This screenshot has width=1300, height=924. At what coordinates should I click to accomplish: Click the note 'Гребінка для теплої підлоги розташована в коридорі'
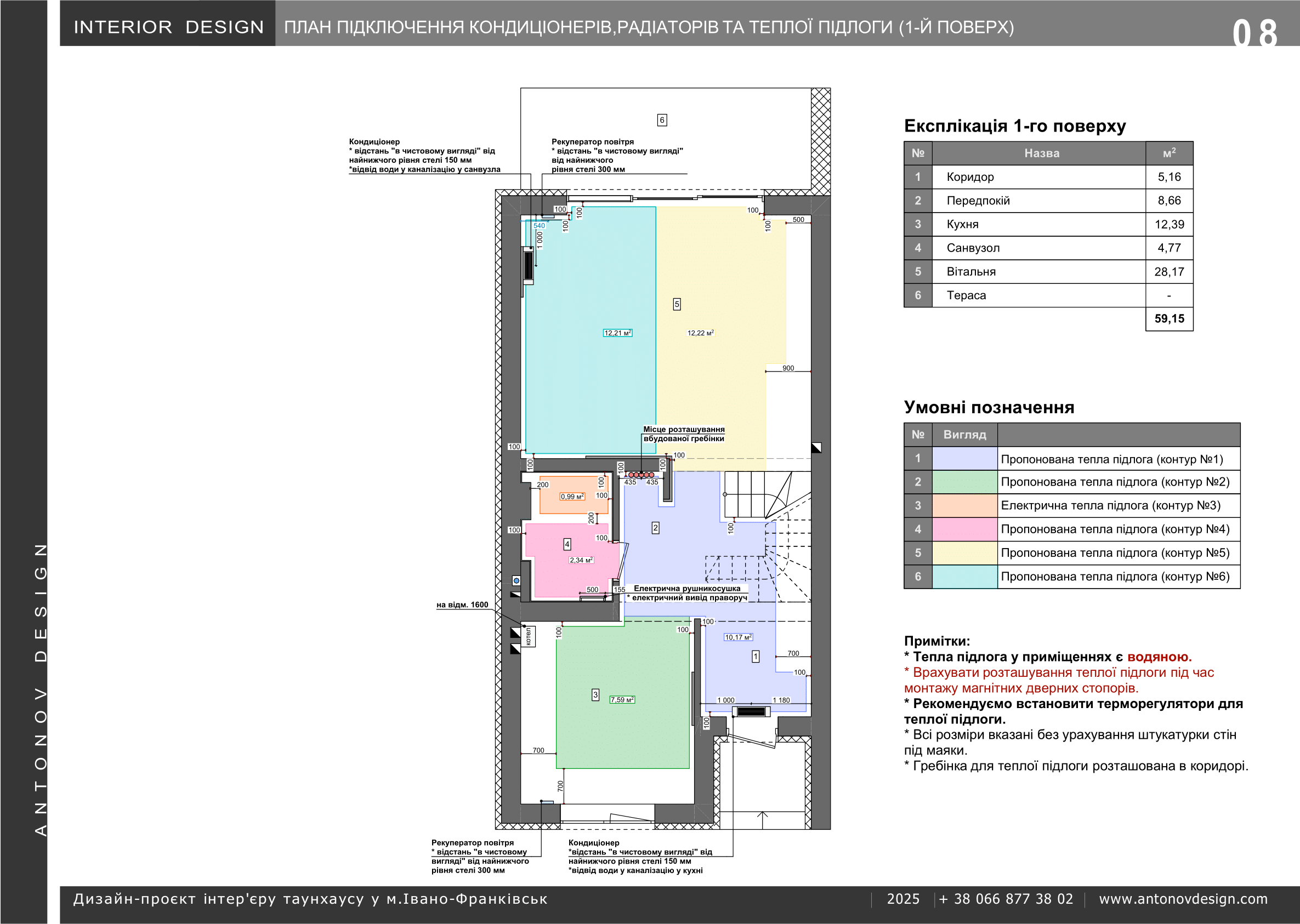(1076, 766)
